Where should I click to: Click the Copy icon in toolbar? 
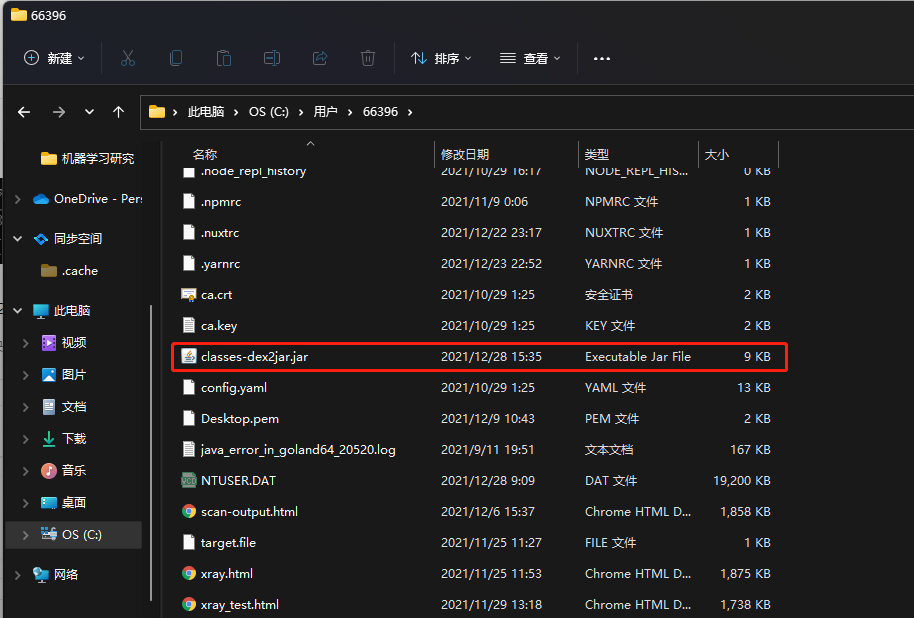[x=176, y=58]
